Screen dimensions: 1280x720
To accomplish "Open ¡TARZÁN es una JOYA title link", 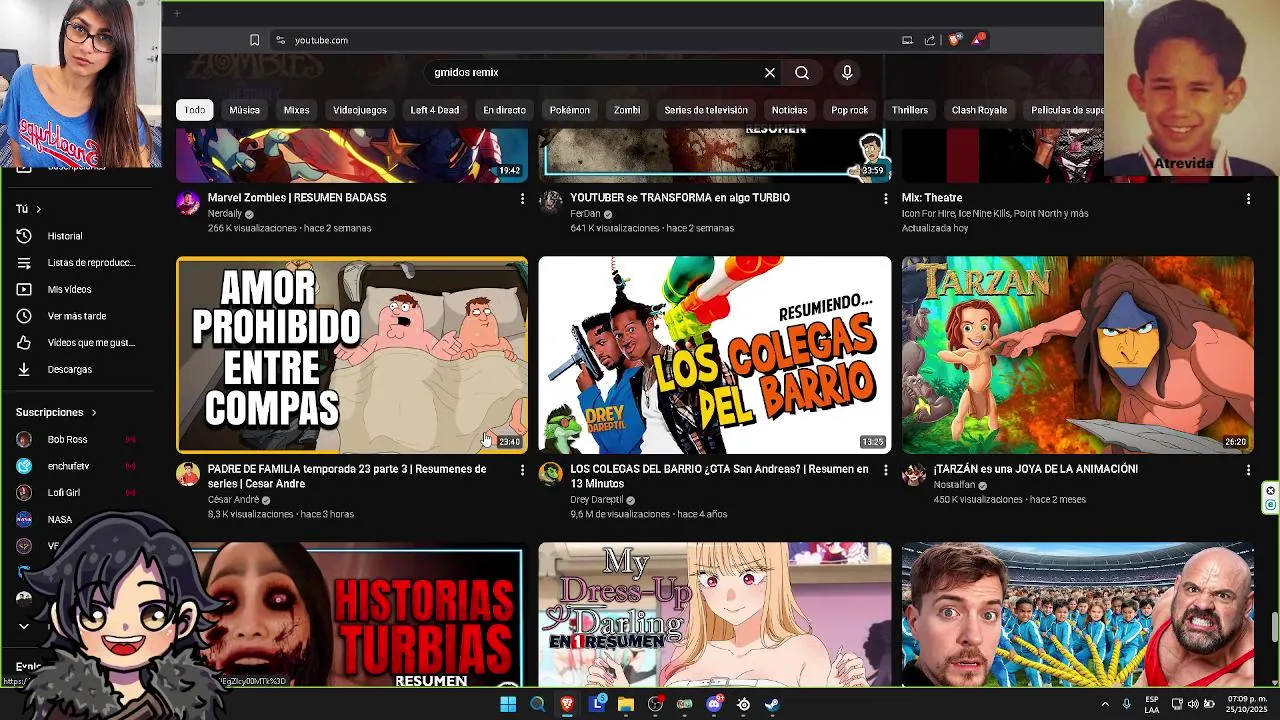I will click(x=1036, y=469).
